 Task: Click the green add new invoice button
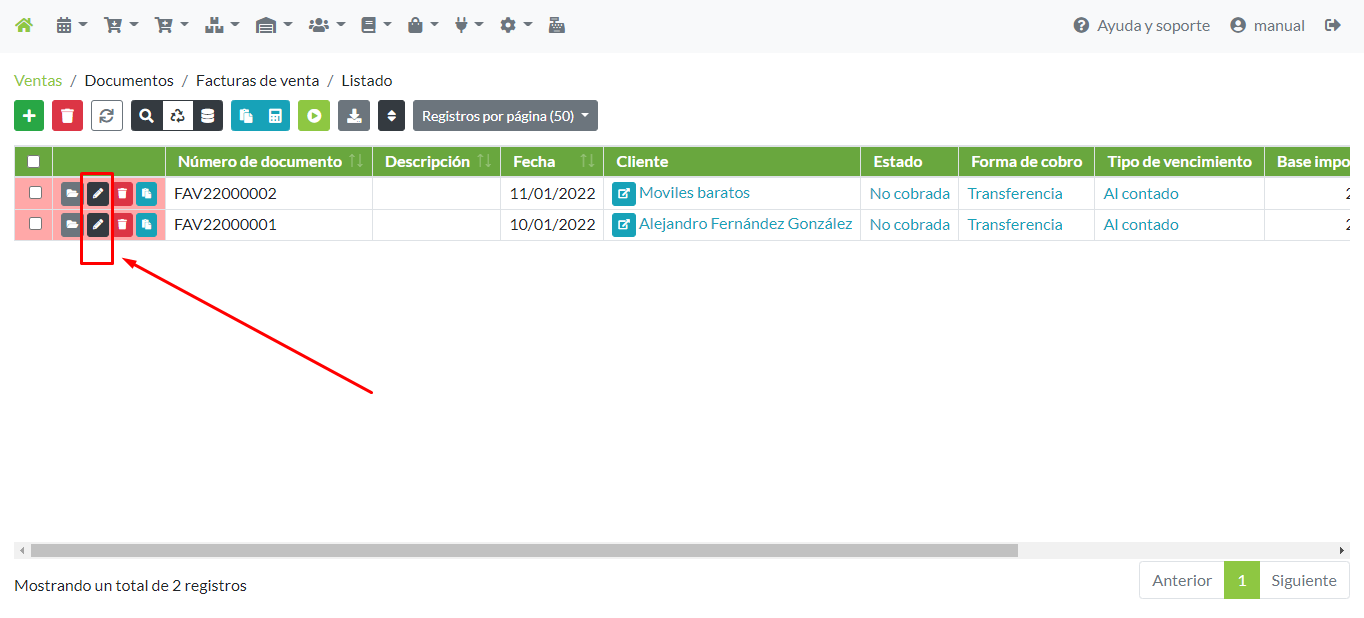click(x=29, y=116)
